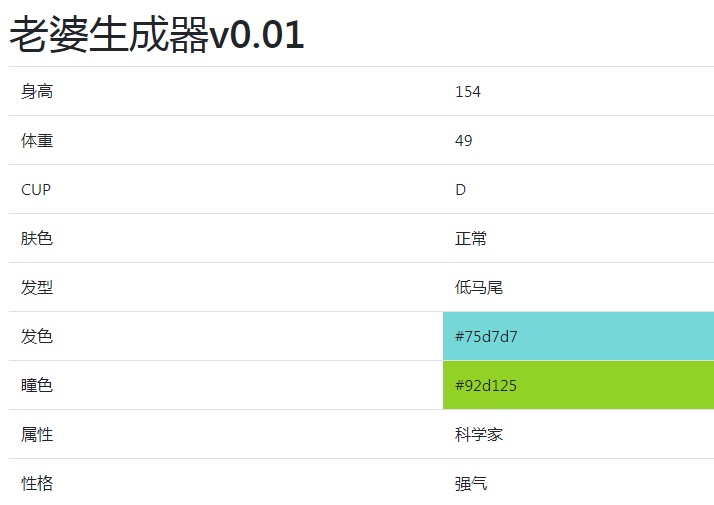
Task: Click the hairstyle value 低马尾
Action: point(479,287)
